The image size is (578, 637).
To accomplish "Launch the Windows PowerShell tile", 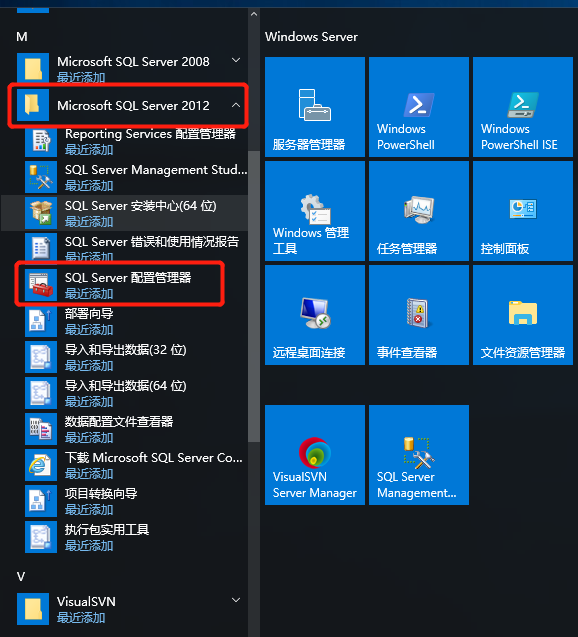I will [x=419, y=107].
